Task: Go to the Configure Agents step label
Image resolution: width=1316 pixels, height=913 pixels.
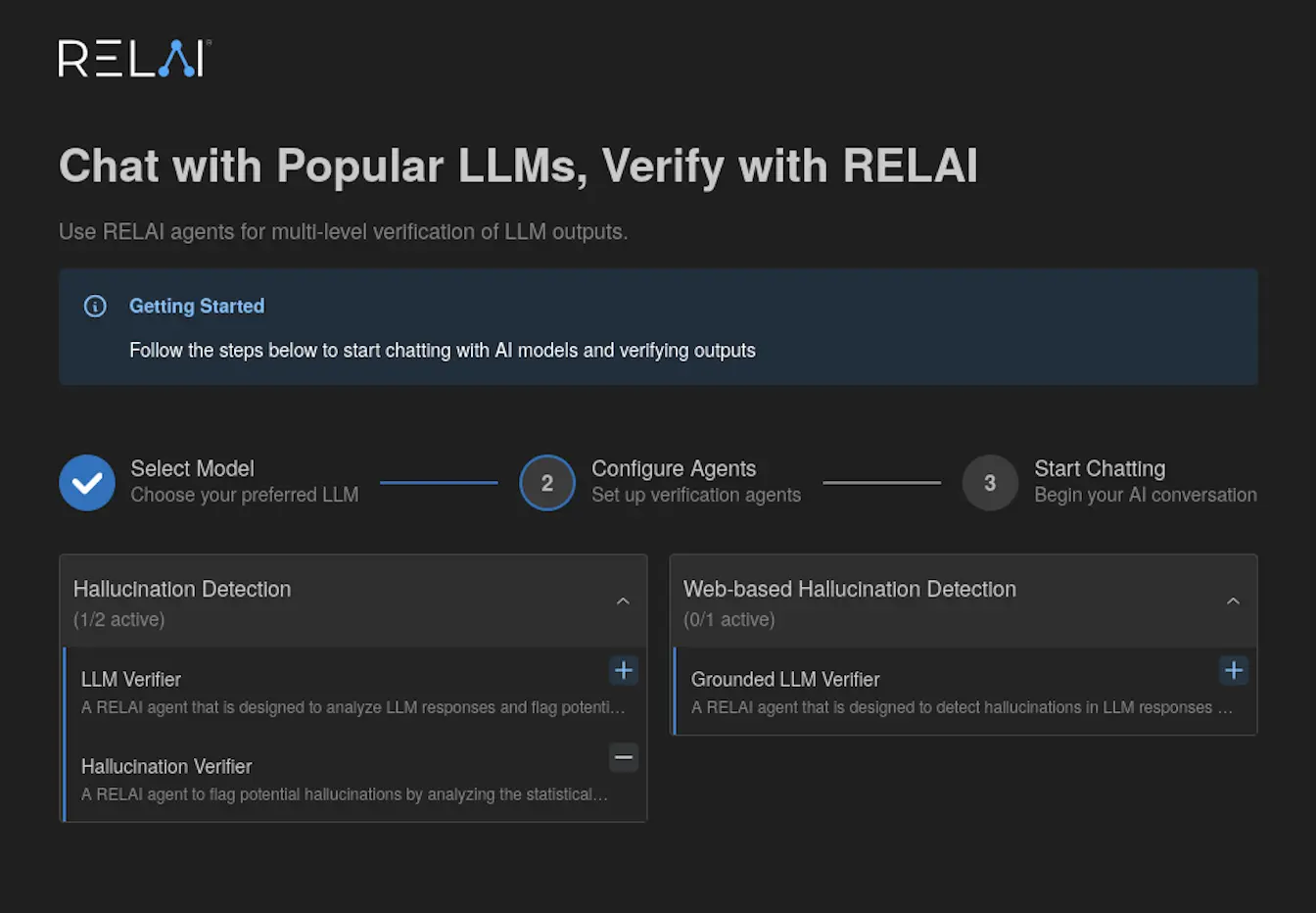Action: click(x=674, y=468)
